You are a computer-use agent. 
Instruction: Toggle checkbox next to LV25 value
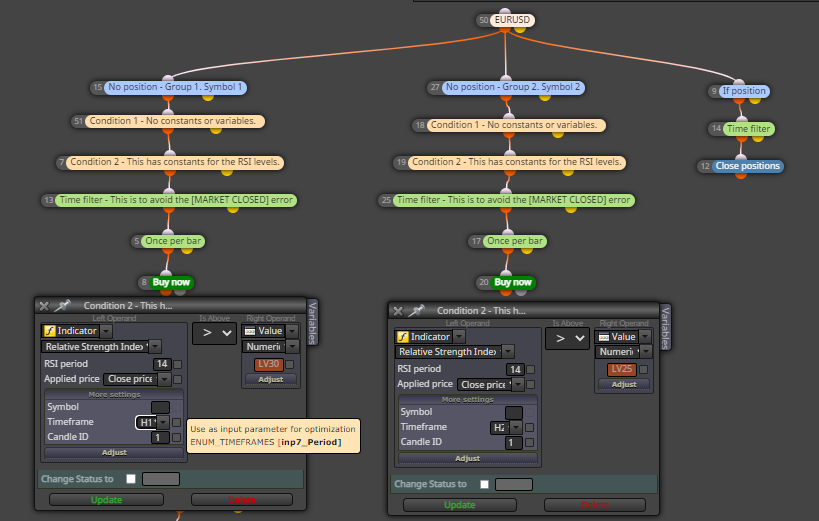644,369
